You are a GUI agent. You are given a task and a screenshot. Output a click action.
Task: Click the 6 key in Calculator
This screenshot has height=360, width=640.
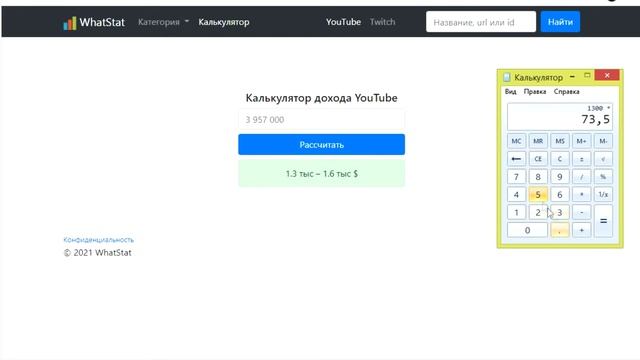coord(560,195)
